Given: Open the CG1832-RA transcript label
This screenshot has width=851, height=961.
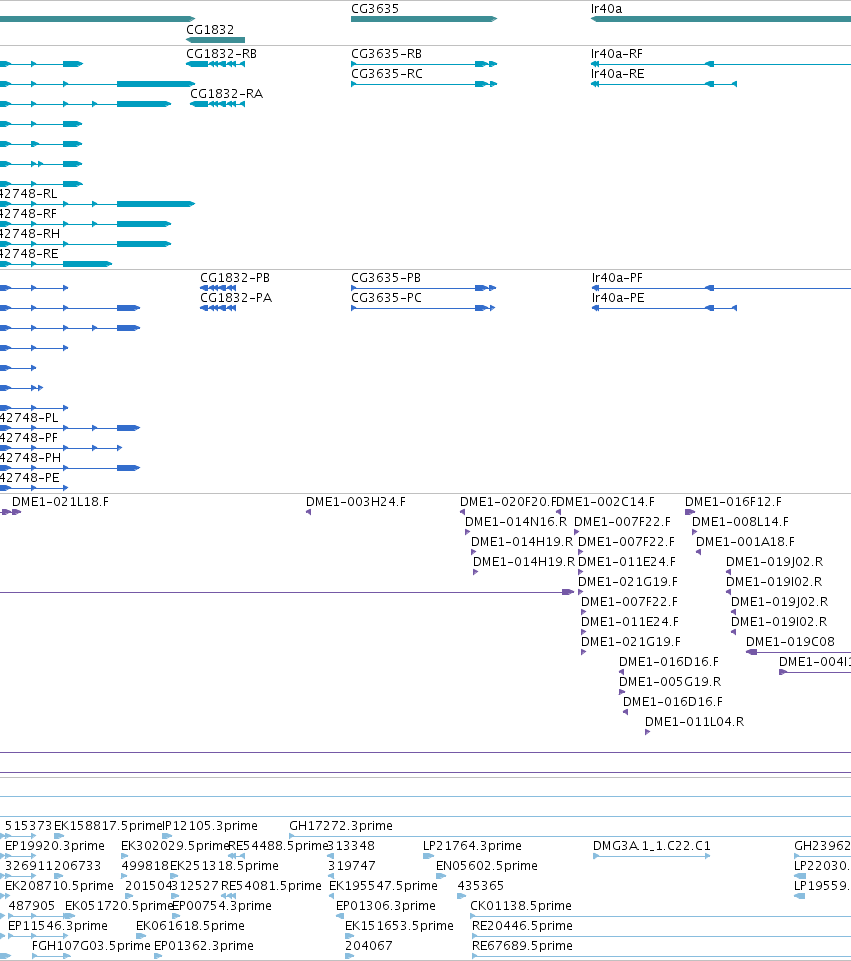Looking at the screenshot, I should click(227, 94).
